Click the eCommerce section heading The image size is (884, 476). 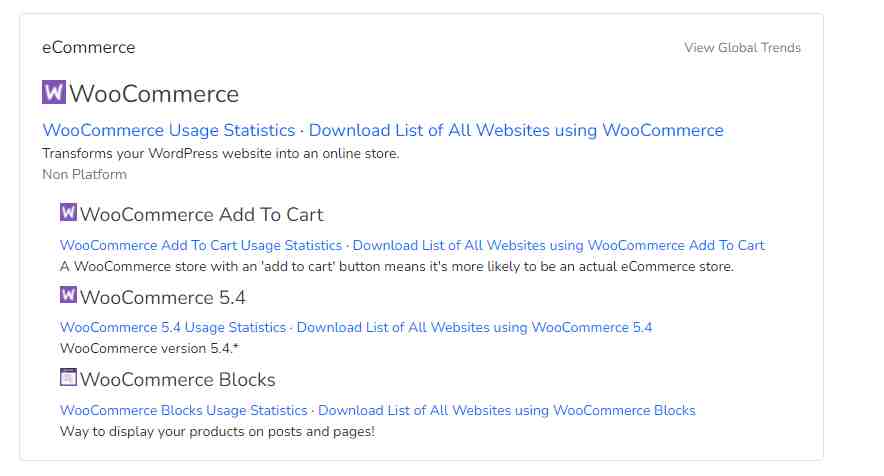pyautogui.click(x=89, y=47)
